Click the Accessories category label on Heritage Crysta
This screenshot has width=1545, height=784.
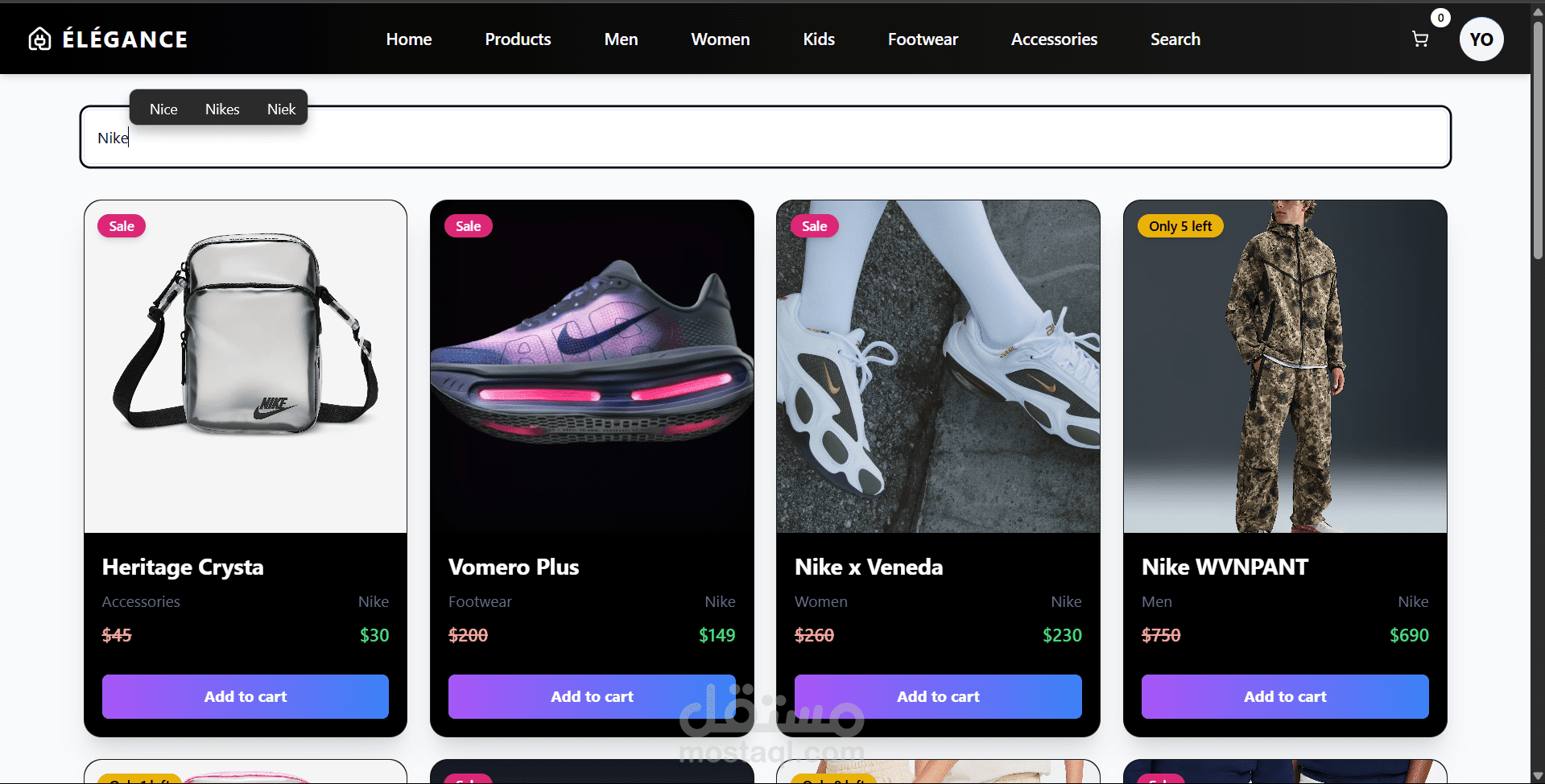pyautogui.click(x=141, y=602)
